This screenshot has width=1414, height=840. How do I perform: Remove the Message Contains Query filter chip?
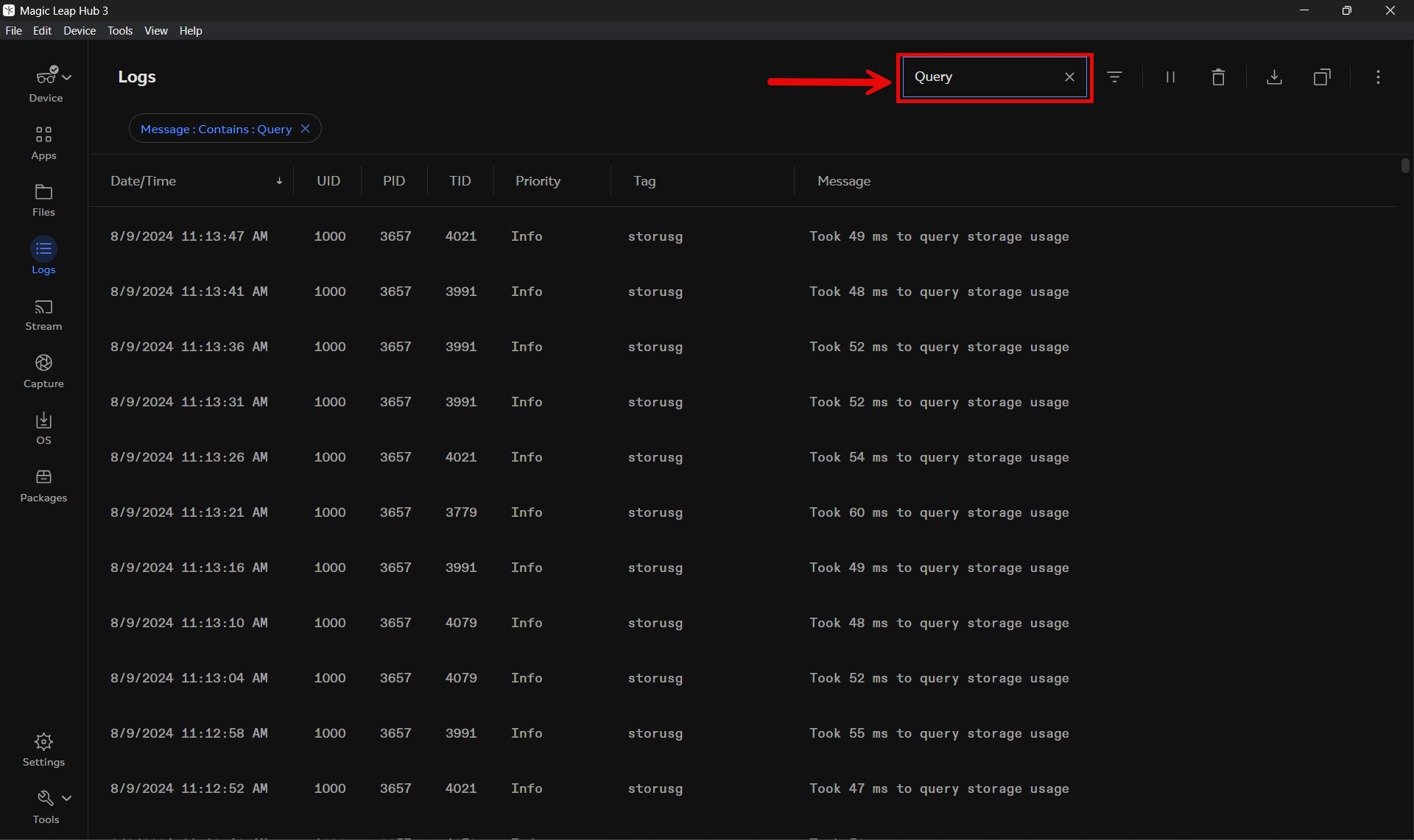pyautogui.click(x=305, y=129)
